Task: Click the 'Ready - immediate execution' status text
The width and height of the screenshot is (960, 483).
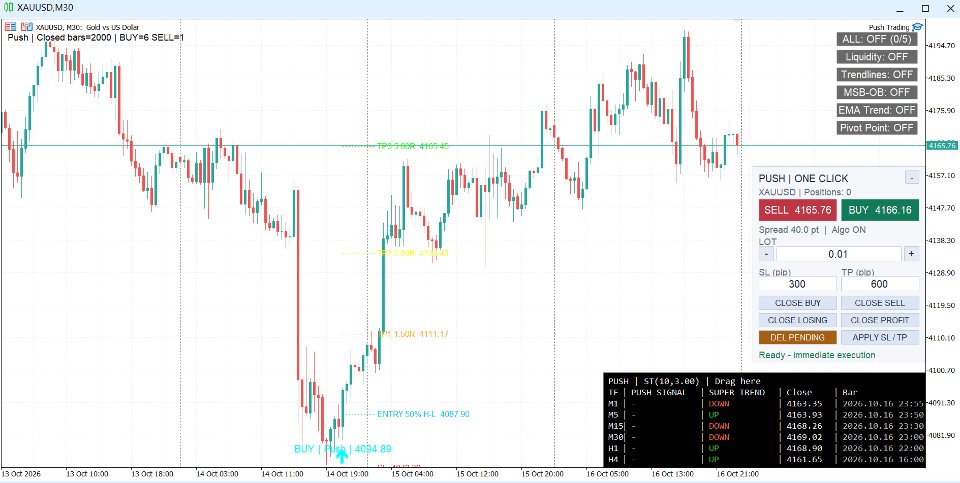Action: [x=817, y=355]
